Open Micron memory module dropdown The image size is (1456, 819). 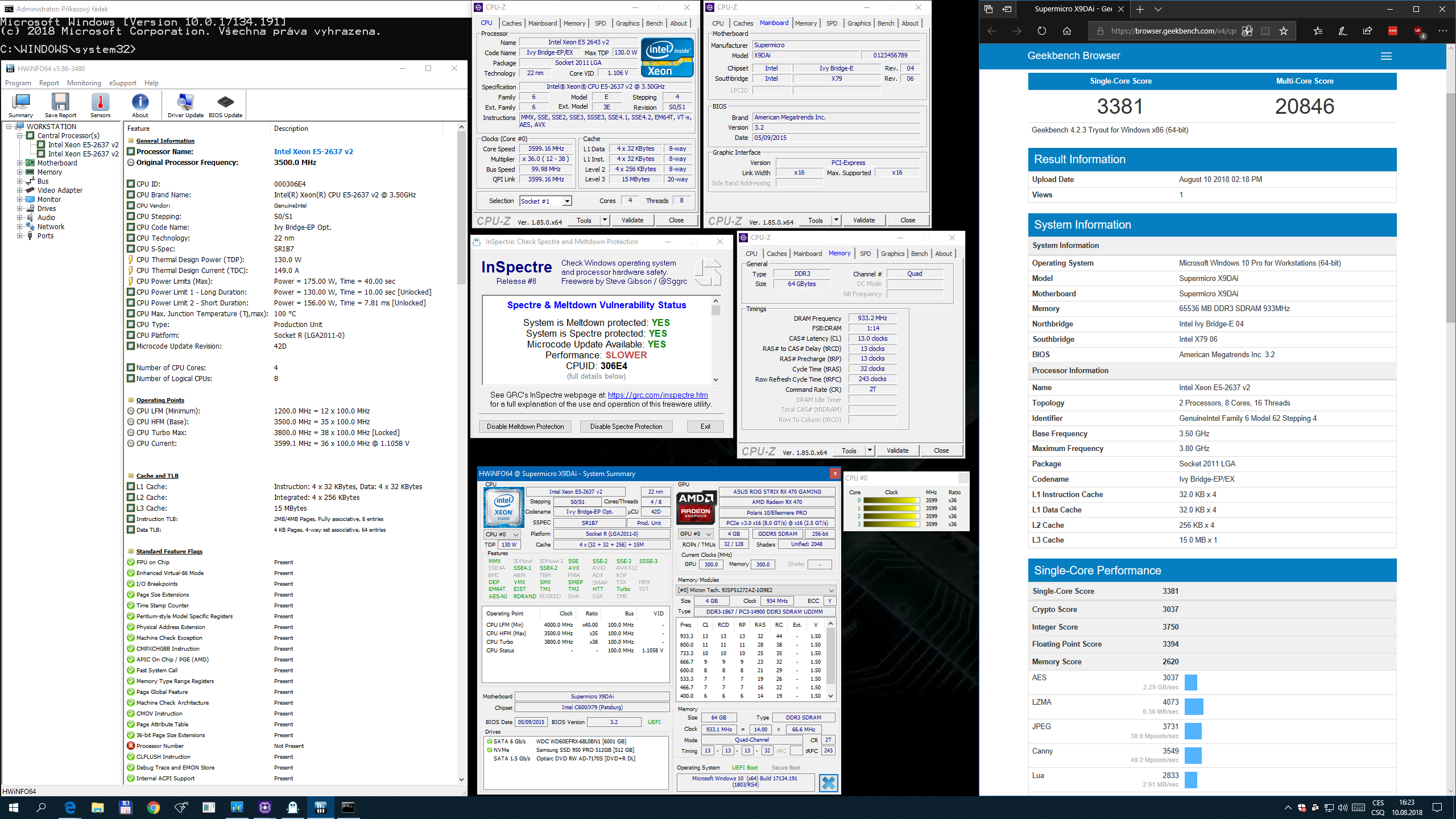click(756, 590)
